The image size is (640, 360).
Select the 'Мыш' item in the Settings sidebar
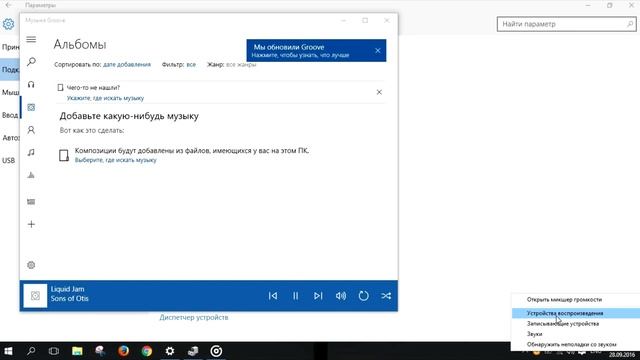point(10,93)
